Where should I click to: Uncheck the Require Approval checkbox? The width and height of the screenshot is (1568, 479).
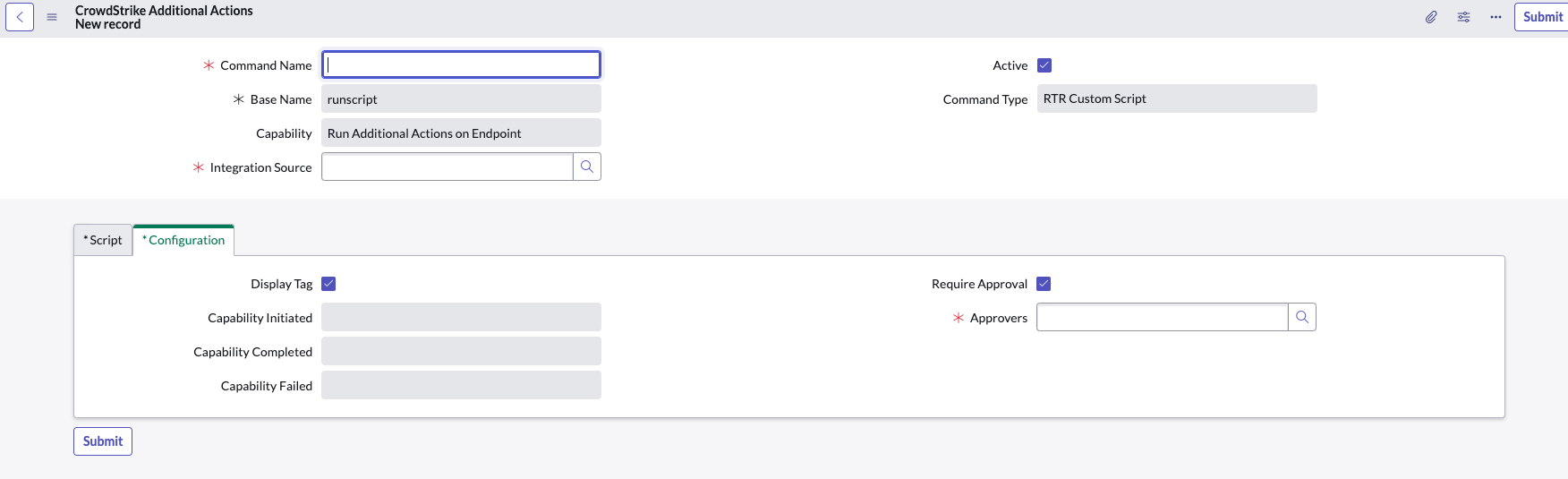(x=1044, y=284)
